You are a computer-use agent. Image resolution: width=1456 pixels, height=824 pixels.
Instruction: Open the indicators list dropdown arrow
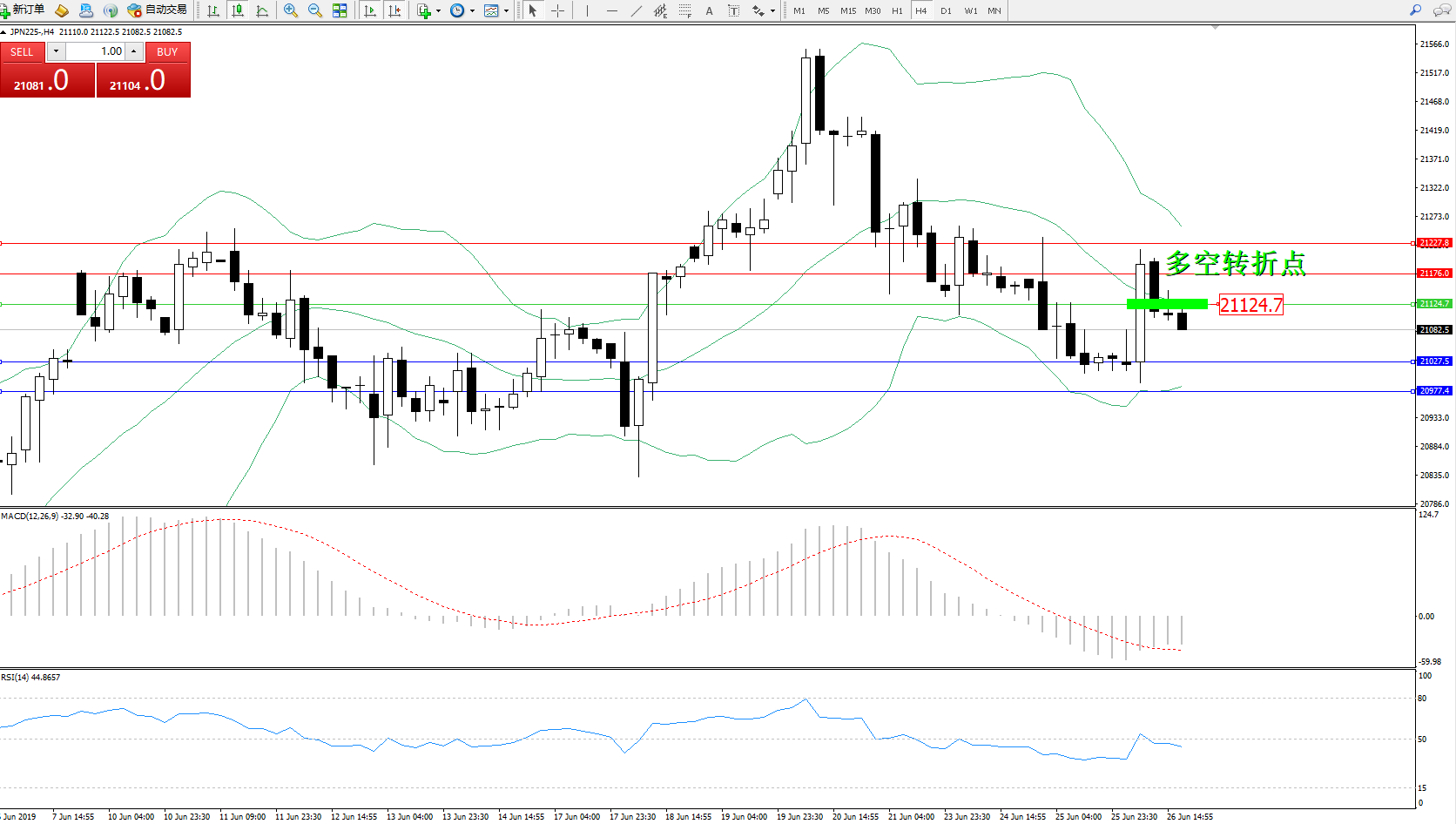(438, 11)
